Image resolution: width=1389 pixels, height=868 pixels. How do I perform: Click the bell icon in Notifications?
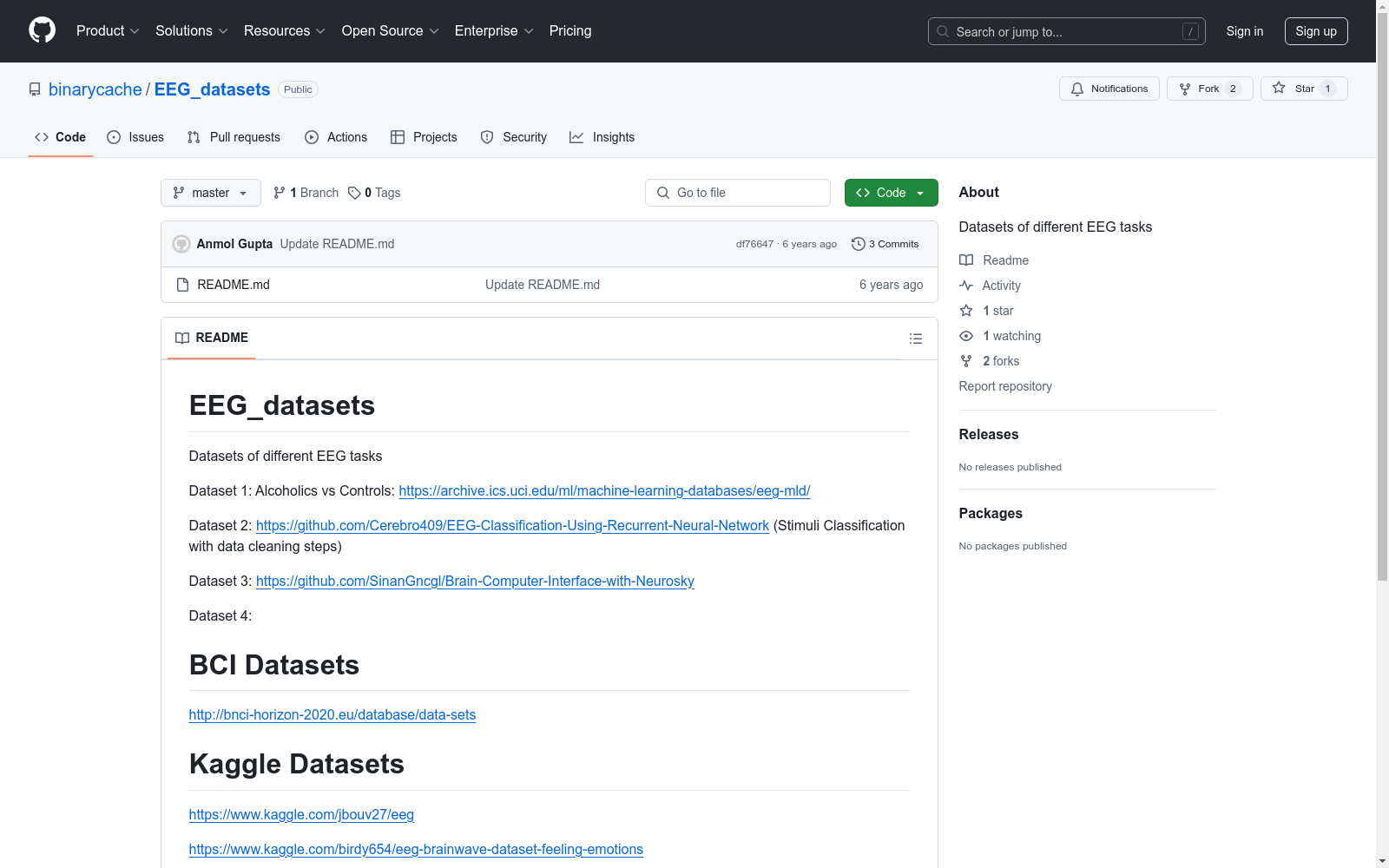pos(1077,89)
